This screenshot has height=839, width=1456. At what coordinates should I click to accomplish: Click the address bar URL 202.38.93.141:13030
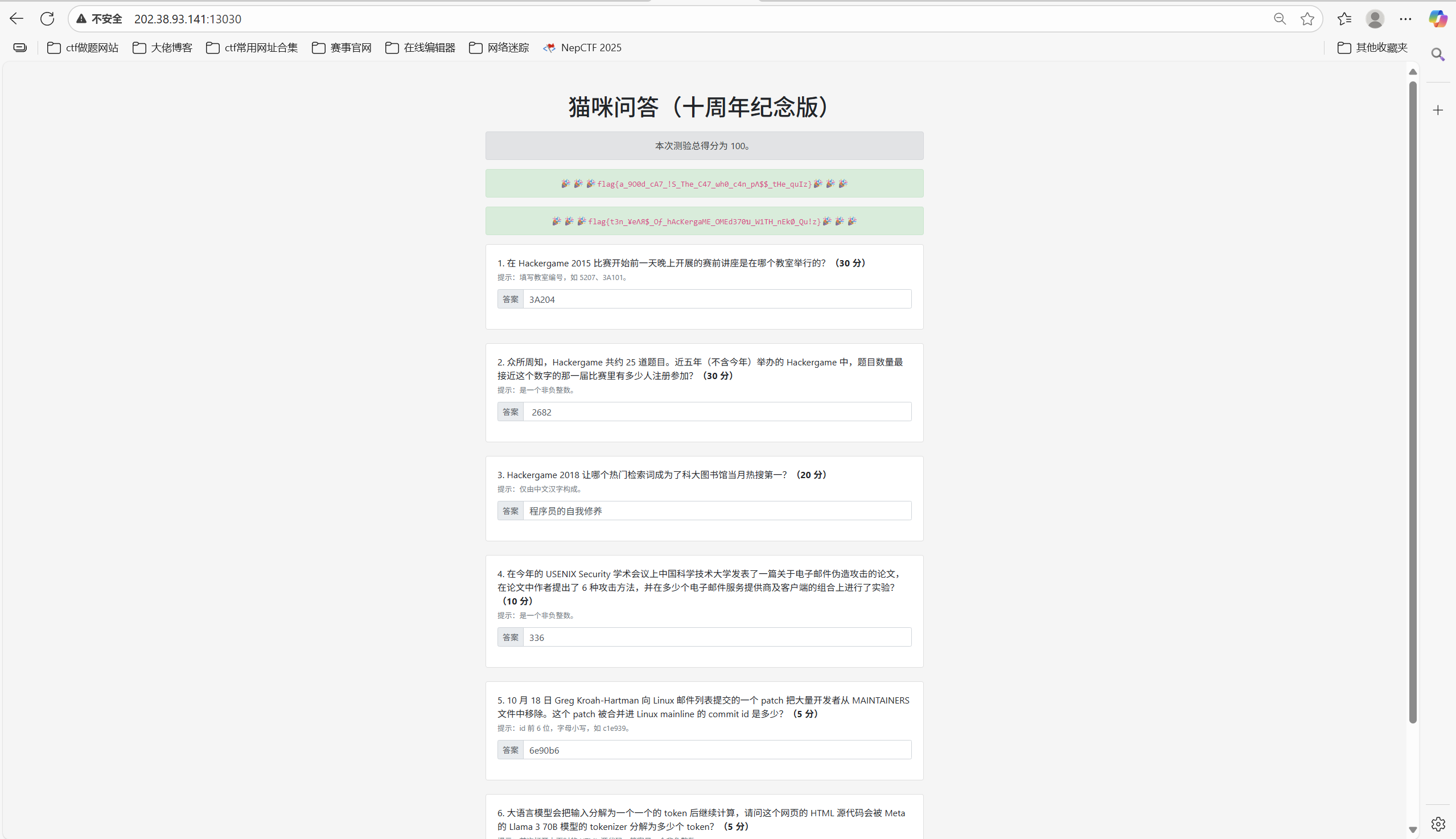[x=188, y=19]
